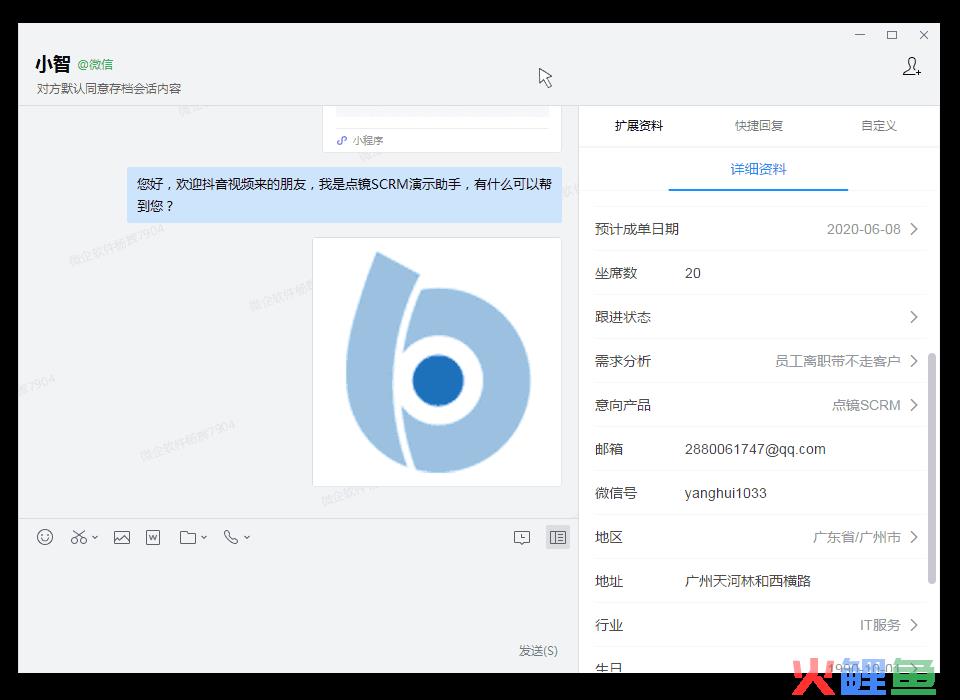Expand the 地区 row chevron
Image resolution: width=960 pixels, height=700 pixels.
point(913,537)
